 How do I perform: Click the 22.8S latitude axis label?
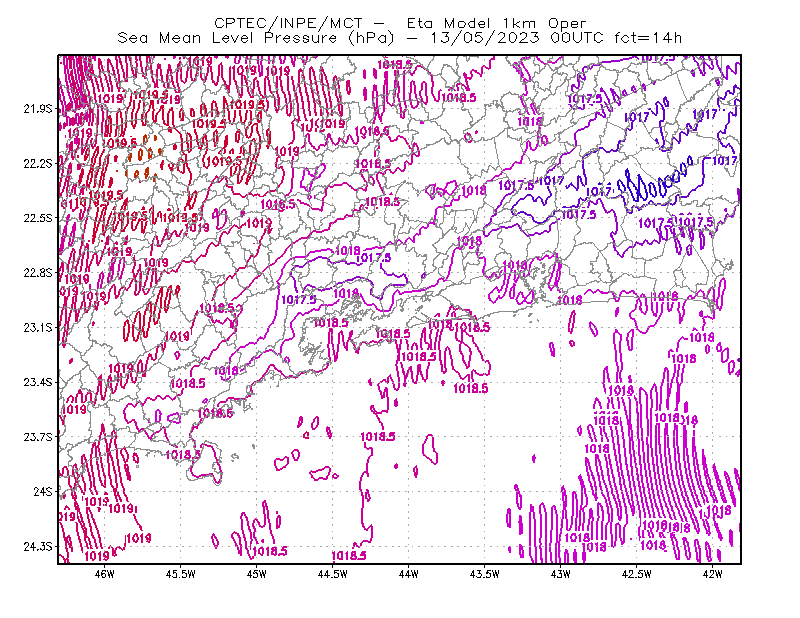38,273
